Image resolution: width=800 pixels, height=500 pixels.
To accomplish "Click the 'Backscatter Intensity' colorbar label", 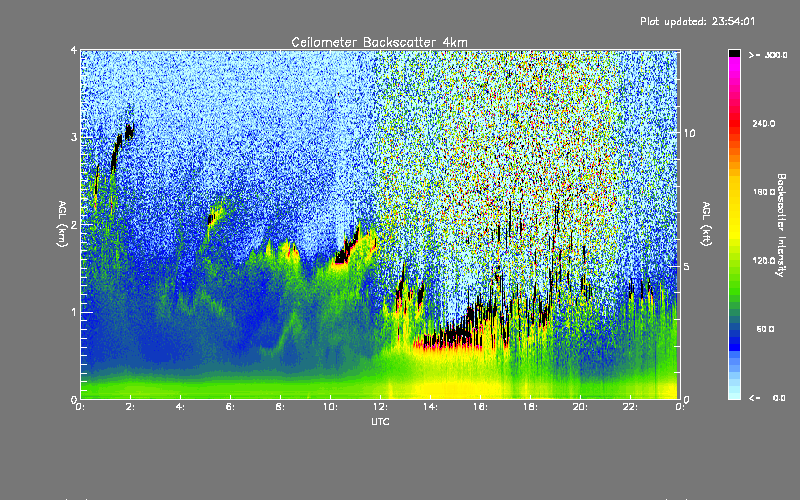I will 781,225.
